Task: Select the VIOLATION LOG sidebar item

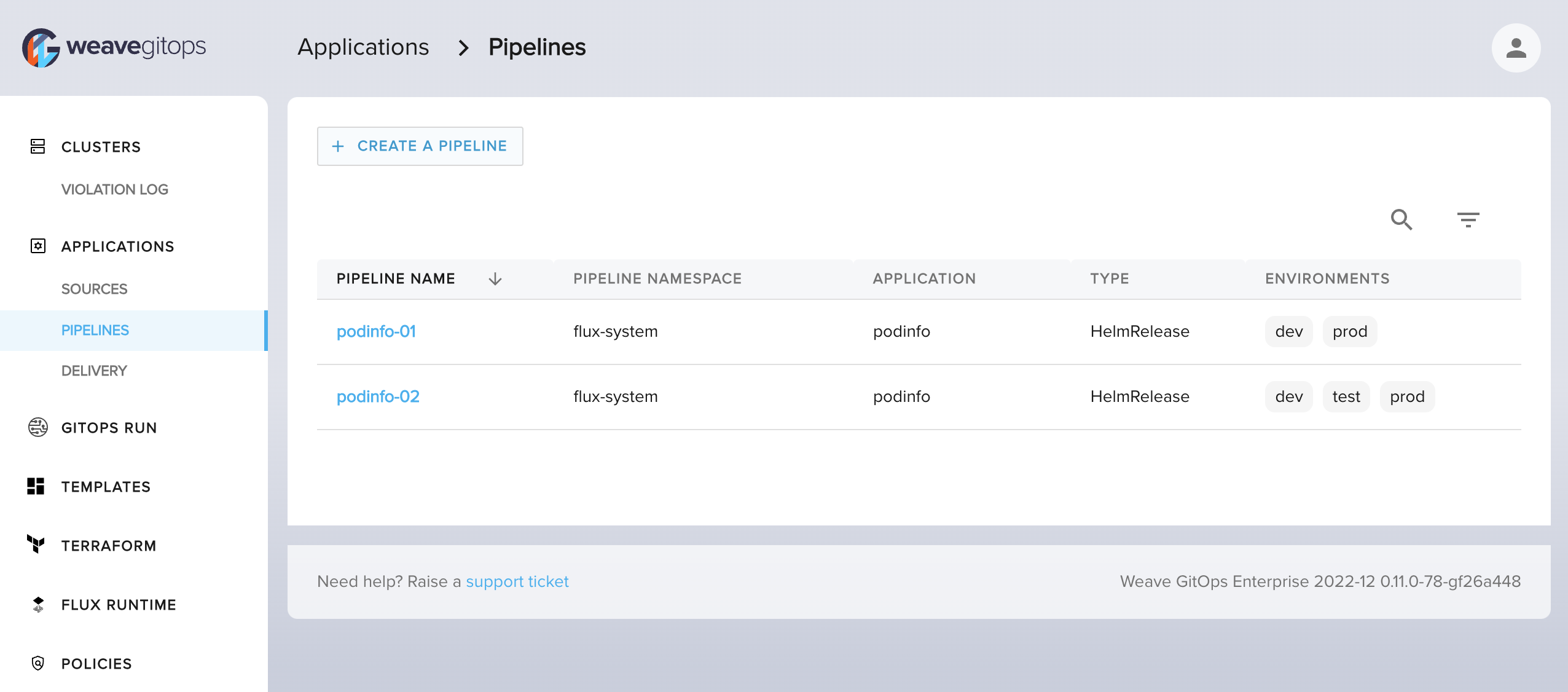Action: [x=115, y=189]
